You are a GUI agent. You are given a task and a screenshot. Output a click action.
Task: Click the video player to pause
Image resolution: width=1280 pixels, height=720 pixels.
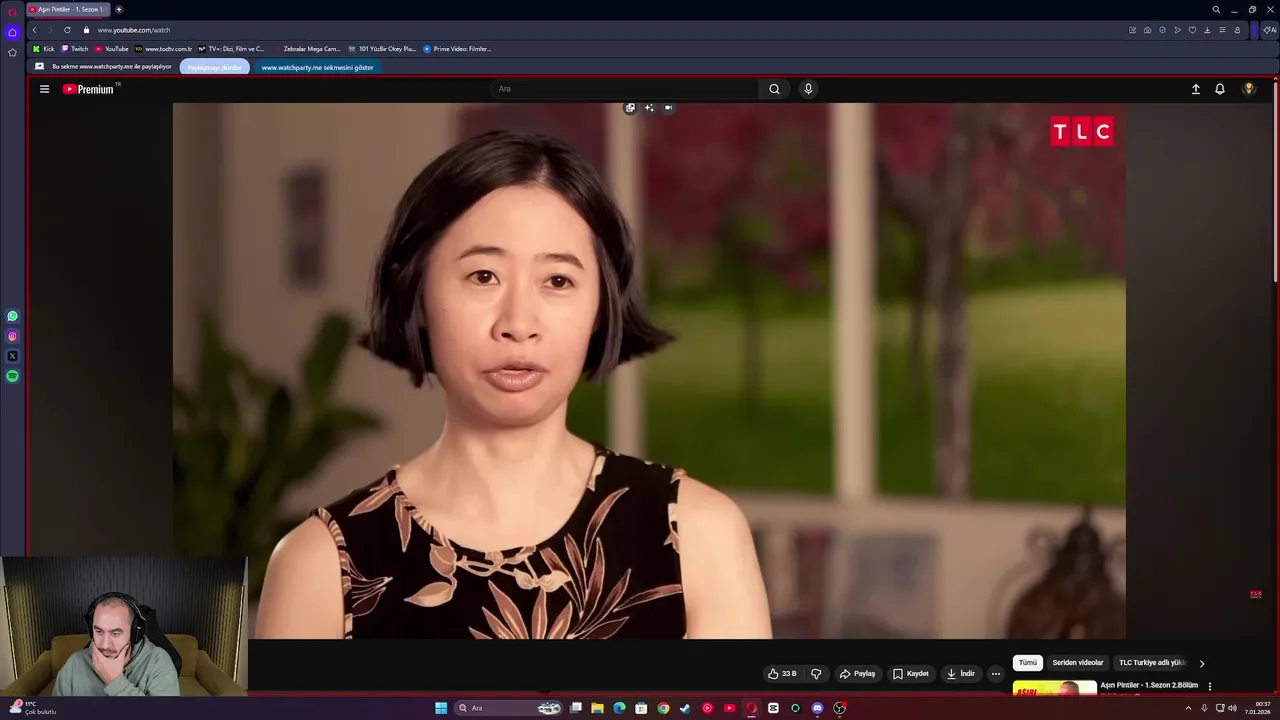click(x=649, y=370)
